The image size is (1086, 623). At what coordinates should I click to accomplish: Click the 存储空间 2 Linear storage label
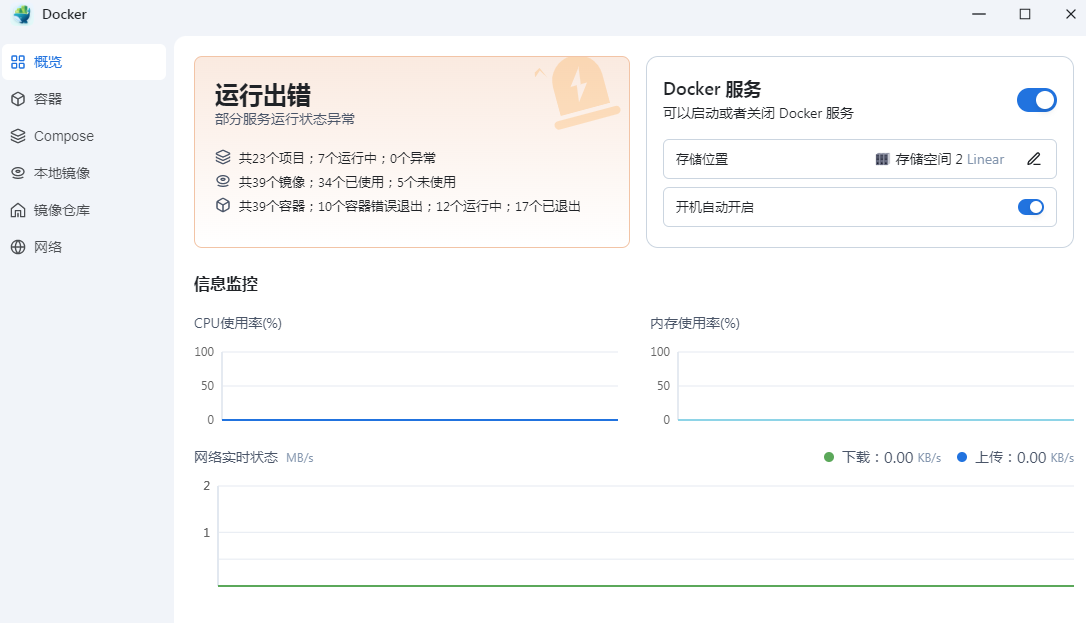(x=949, y=159)
